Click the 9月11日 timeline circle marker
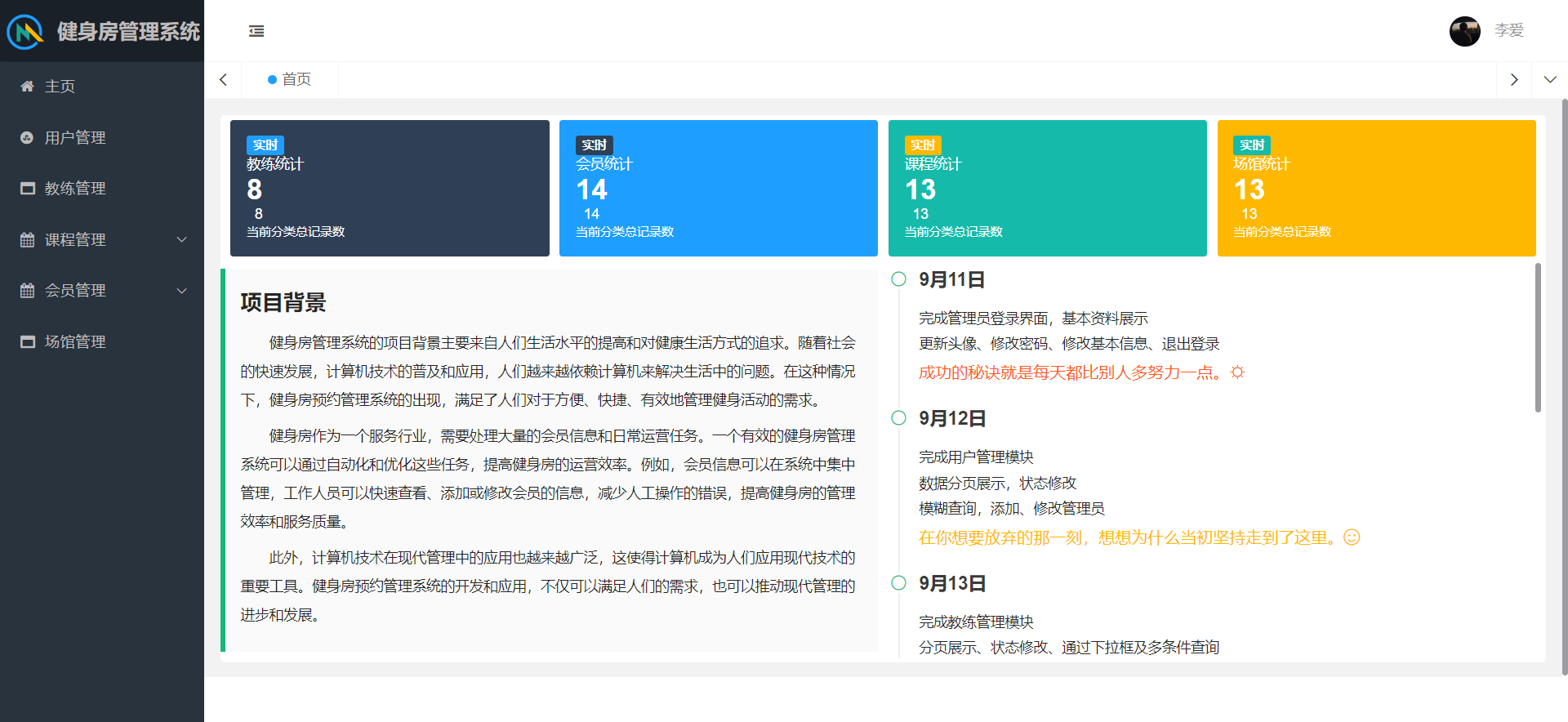The image size is (1568, 722). [x=898, y=279]
